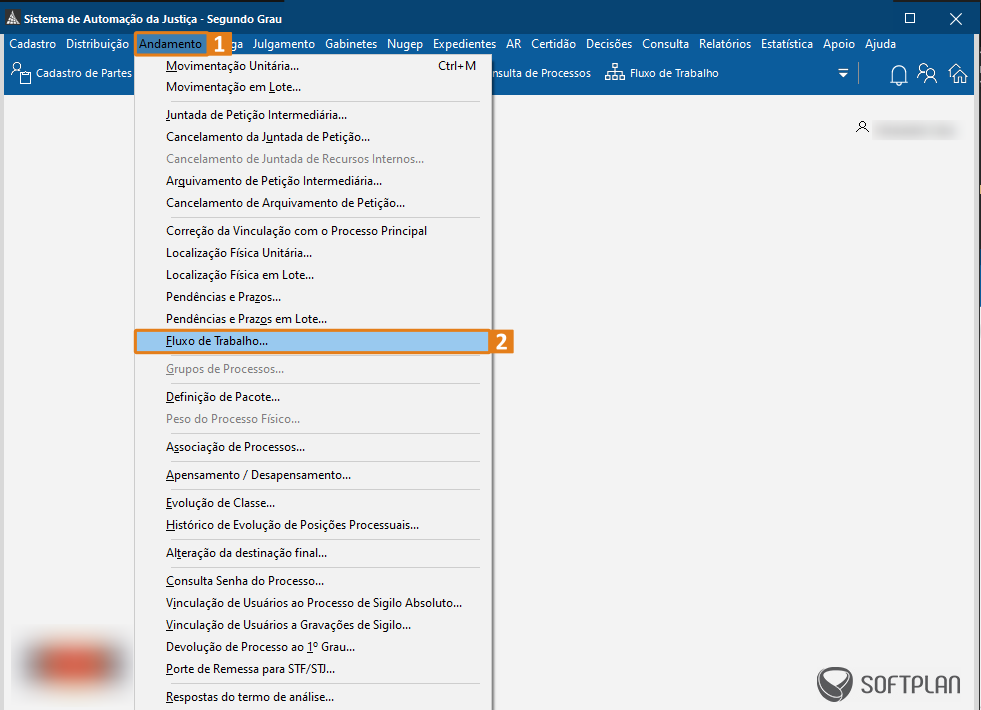
Task: Maximize the application window
Action: point(910,18)
